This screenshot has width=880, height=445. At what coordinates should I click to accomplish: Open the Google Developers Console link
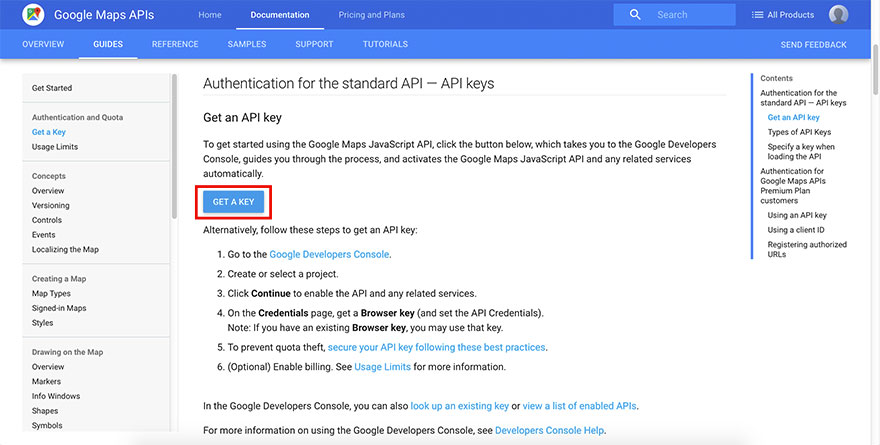coord(329,254)
